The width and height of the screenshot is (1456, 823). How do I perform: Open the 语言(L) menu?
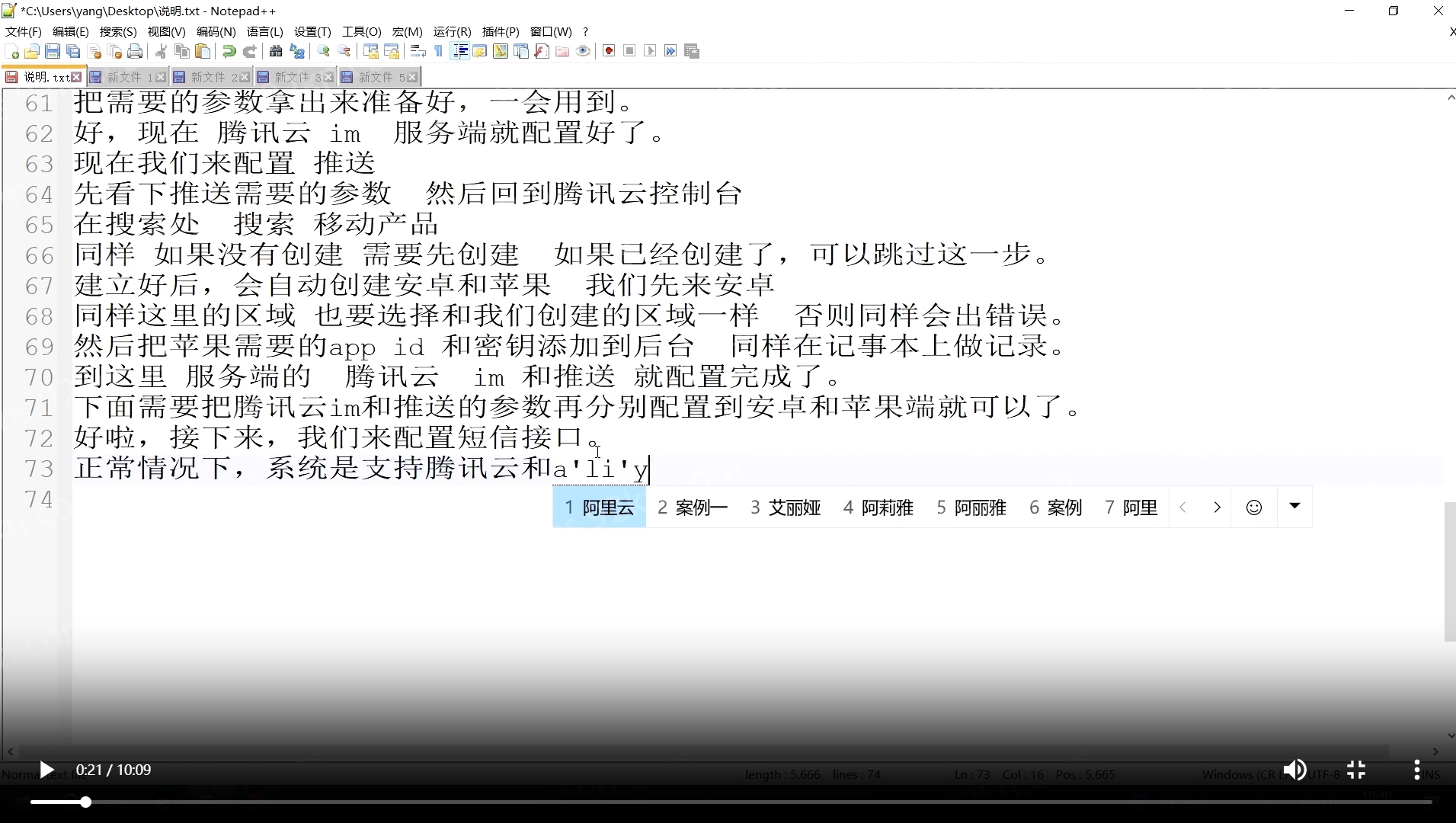coord(264,31)
